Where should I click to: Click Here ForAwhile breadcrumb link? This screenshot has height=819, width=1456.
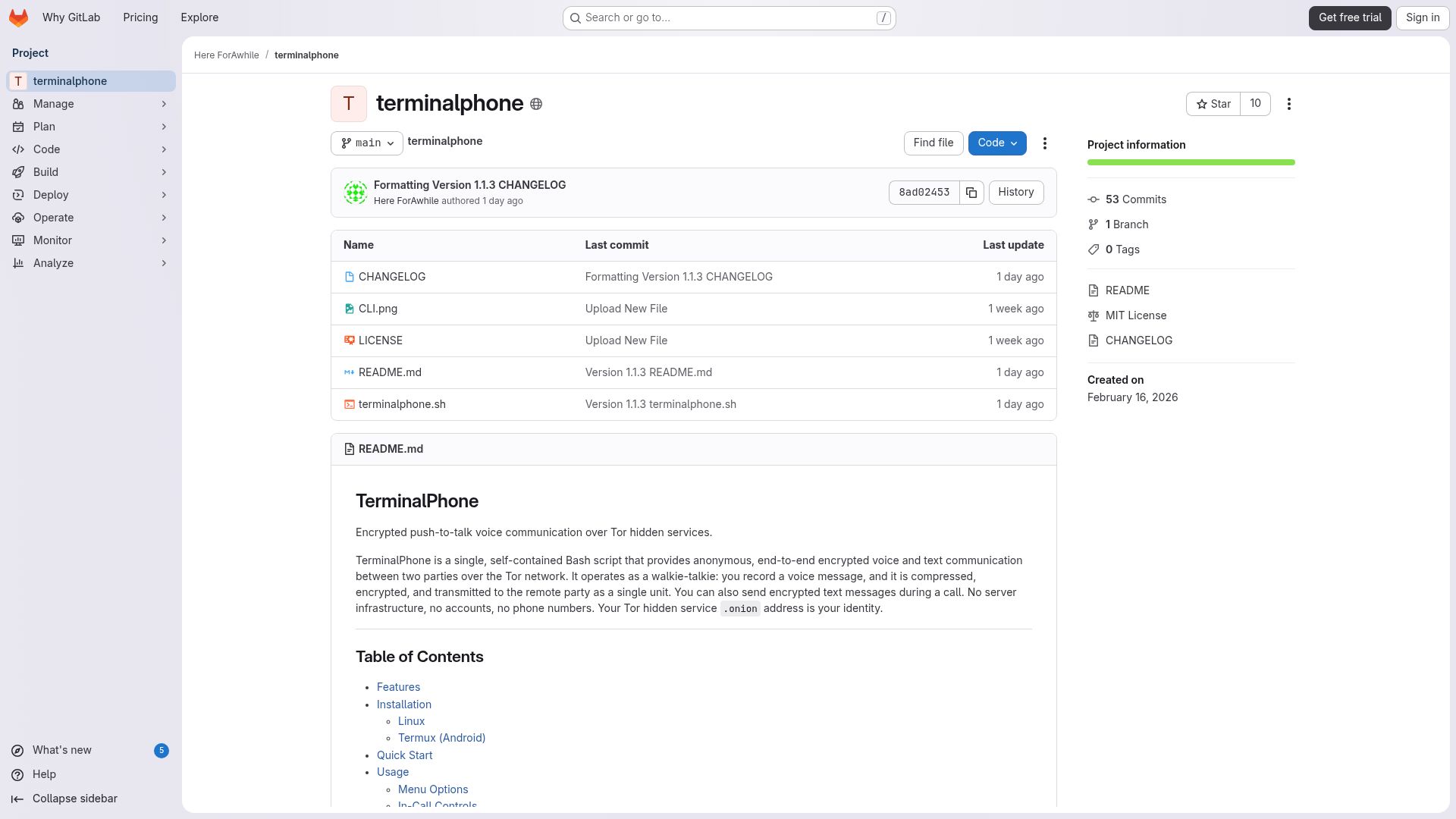[x=226, y=55]
